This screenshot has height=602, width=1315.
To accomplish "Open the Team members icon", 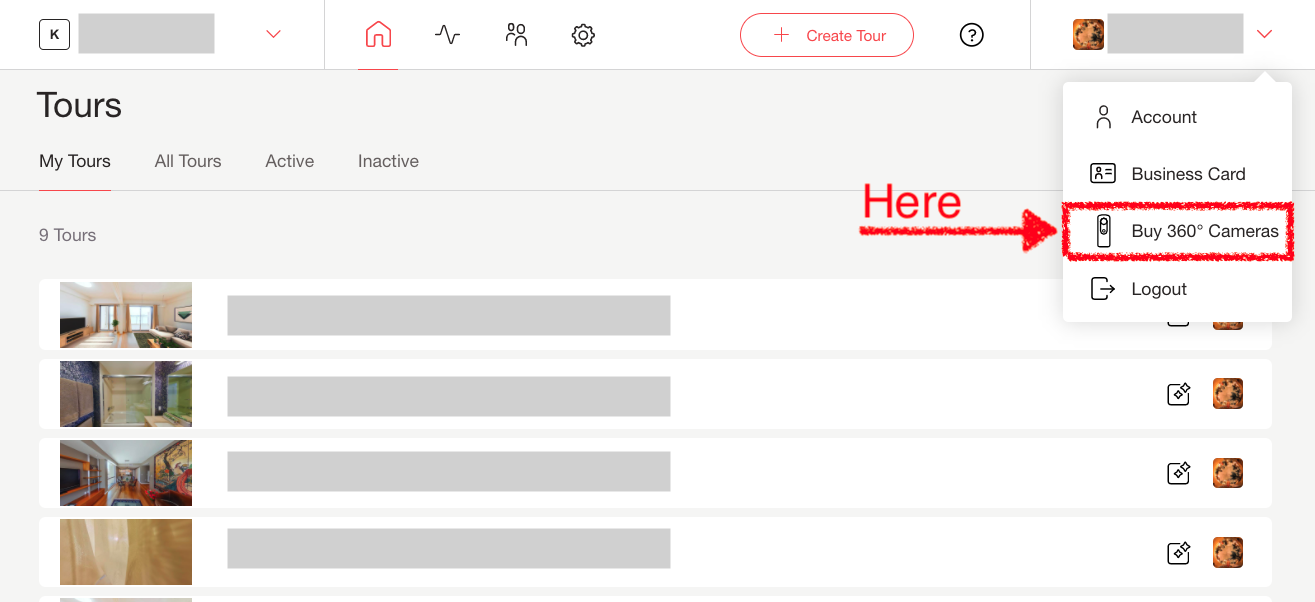I will [516, 35].
